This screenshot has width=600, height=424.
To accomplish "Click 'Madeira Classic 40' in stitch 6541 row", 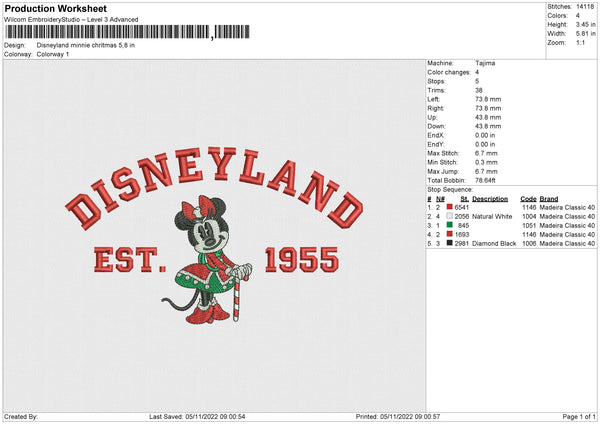I will coord(567,207).
